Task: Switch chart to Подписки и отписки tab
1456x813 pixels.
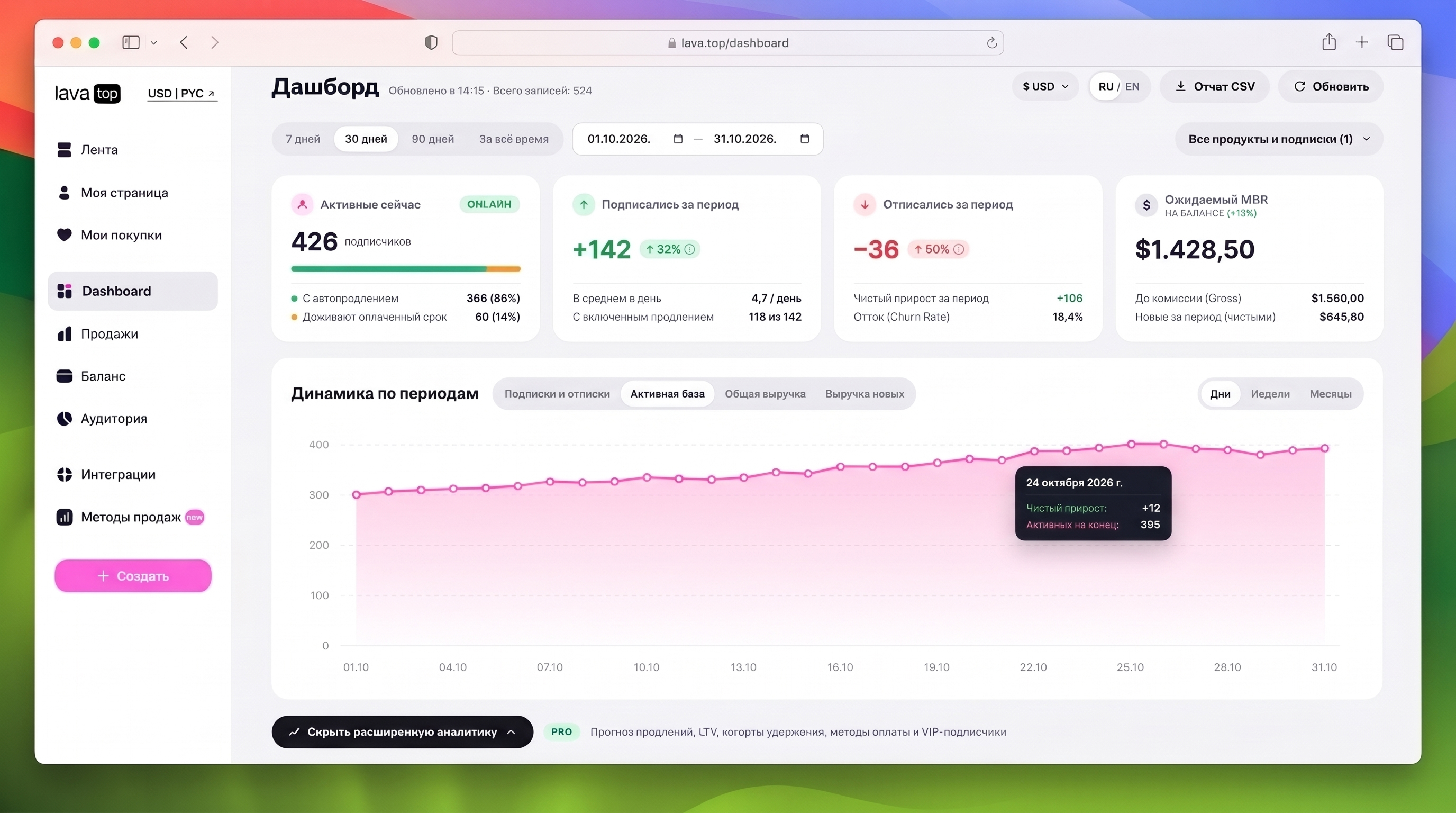Action: coord(557,394)
